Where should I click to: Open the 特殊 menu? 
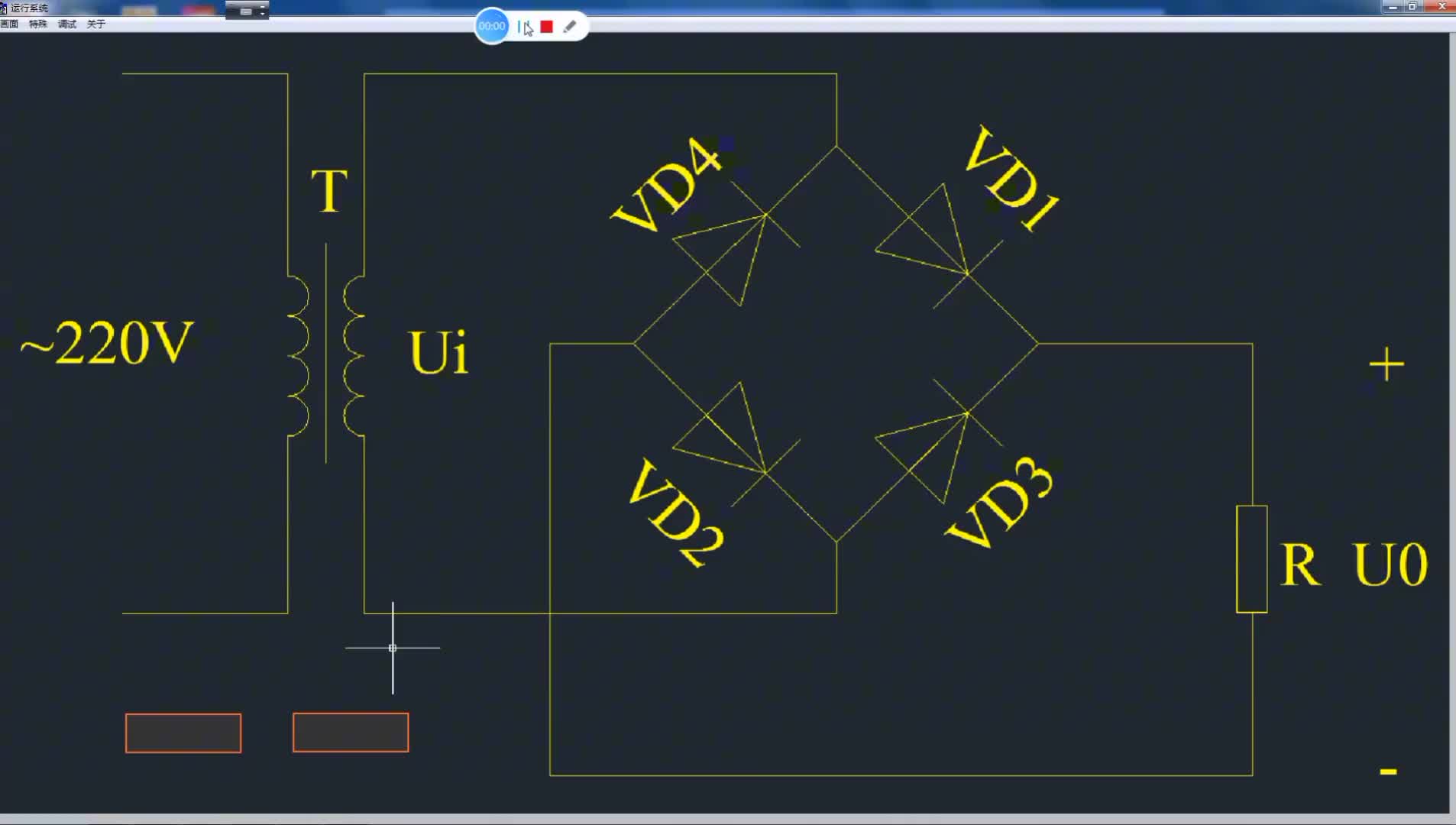[x=37, y=24]
